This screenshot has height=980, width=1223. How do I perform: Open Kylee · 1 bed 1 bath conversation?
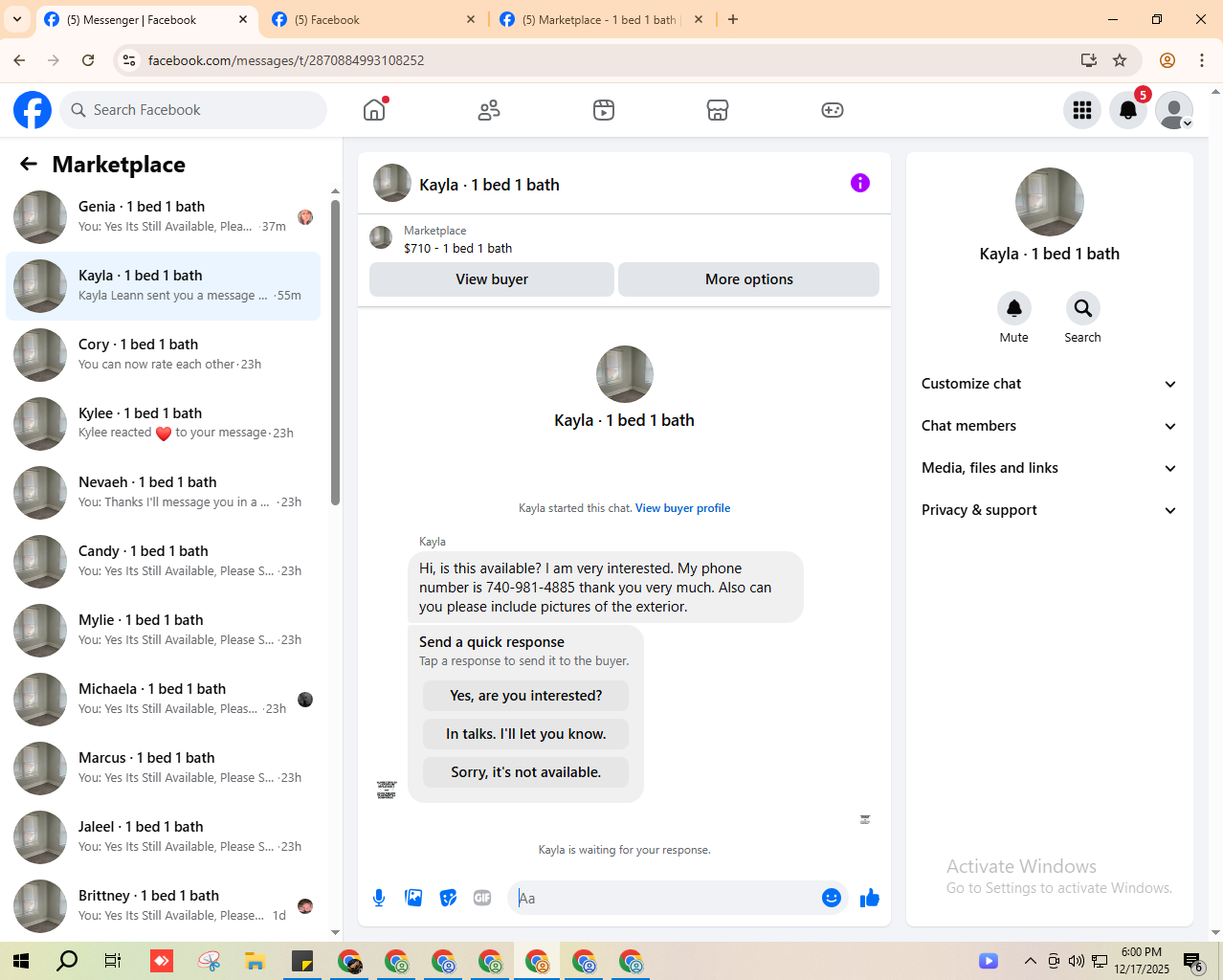tap(164, 424)
